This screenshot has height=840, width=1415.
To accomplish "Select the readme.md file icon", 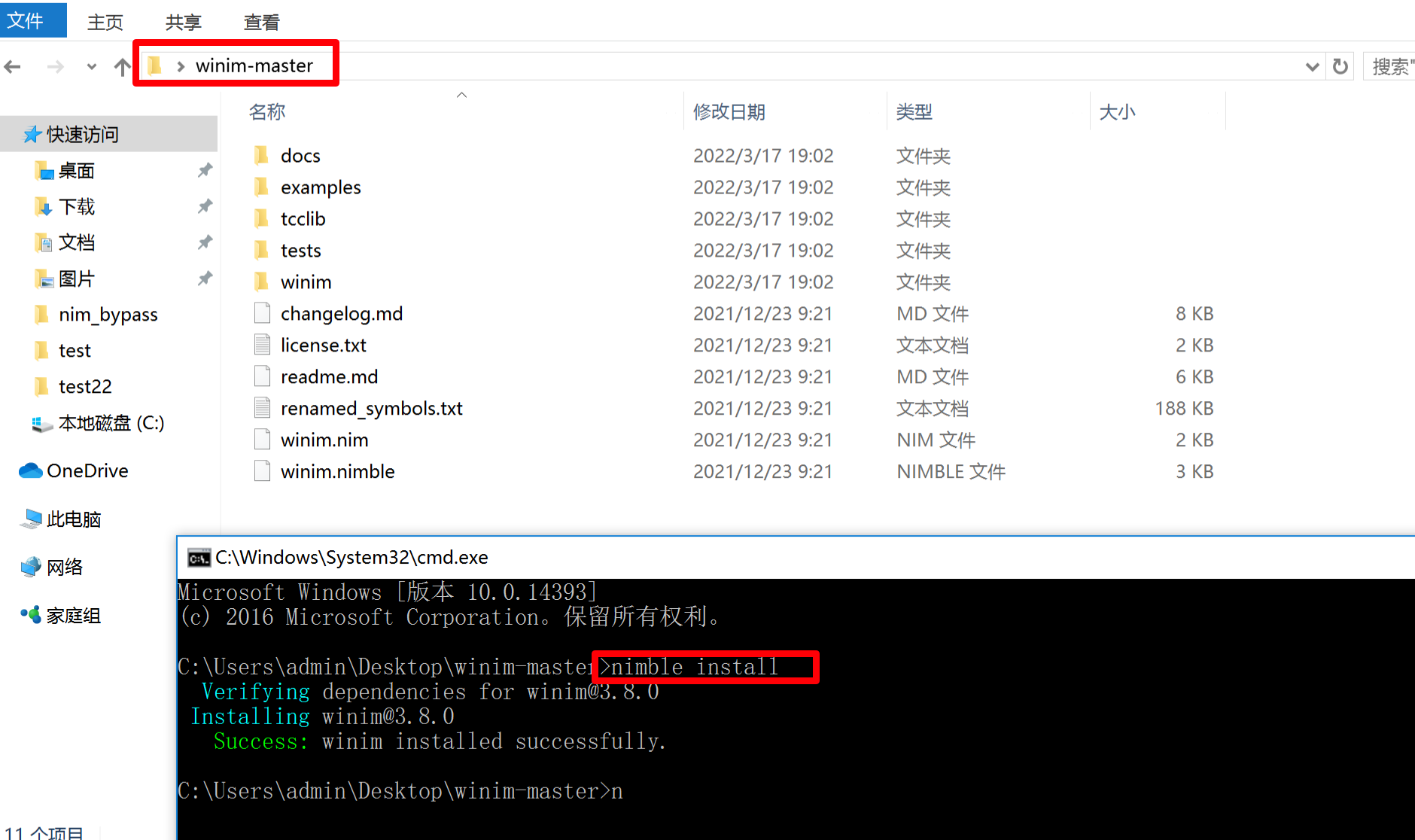I will point(262,376).
